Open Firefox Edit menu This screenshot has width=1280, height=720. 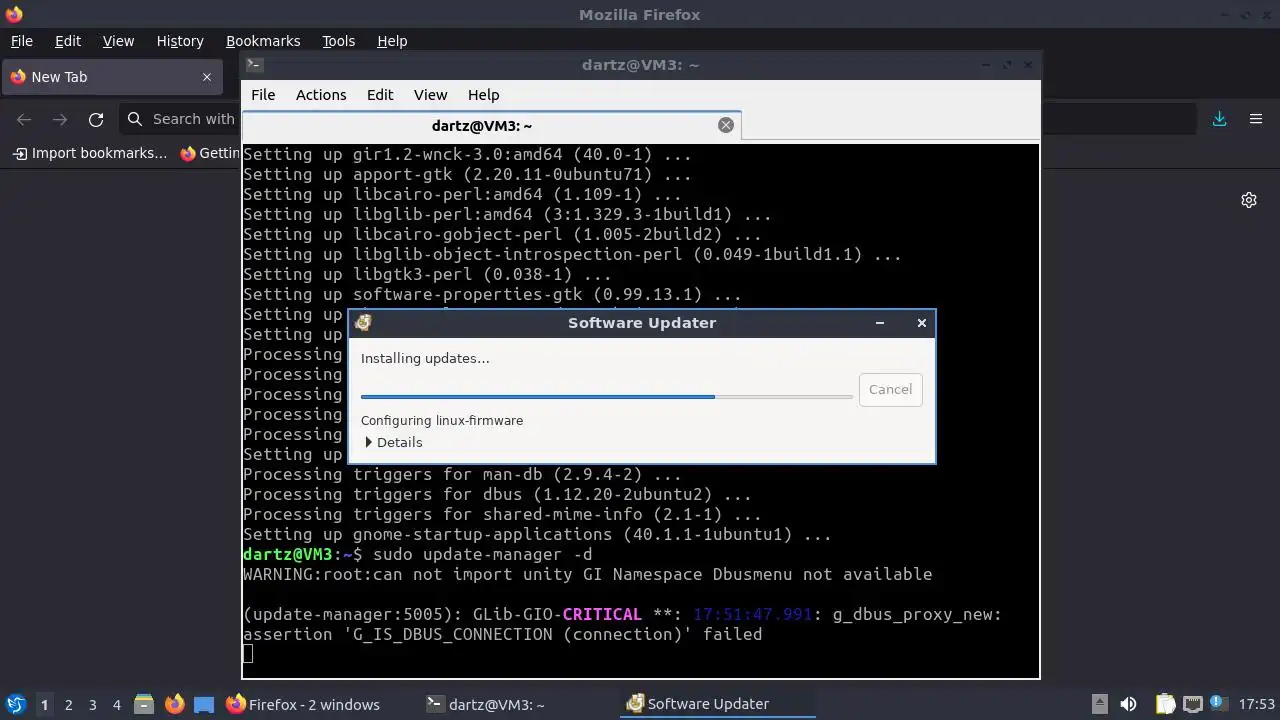pos(68,41)
